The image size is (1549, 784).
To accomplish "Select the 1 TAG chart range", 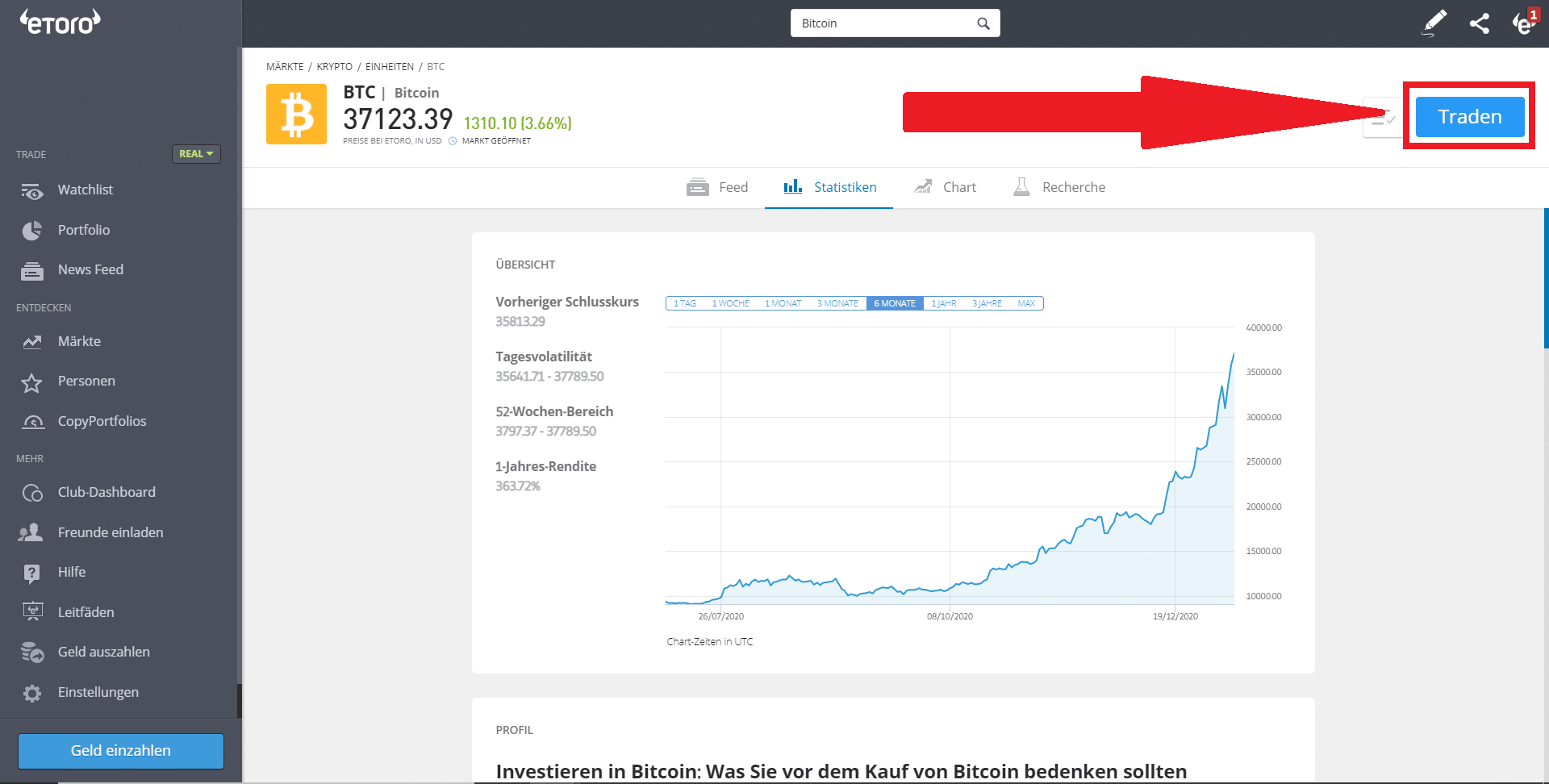I will point(685,304).
